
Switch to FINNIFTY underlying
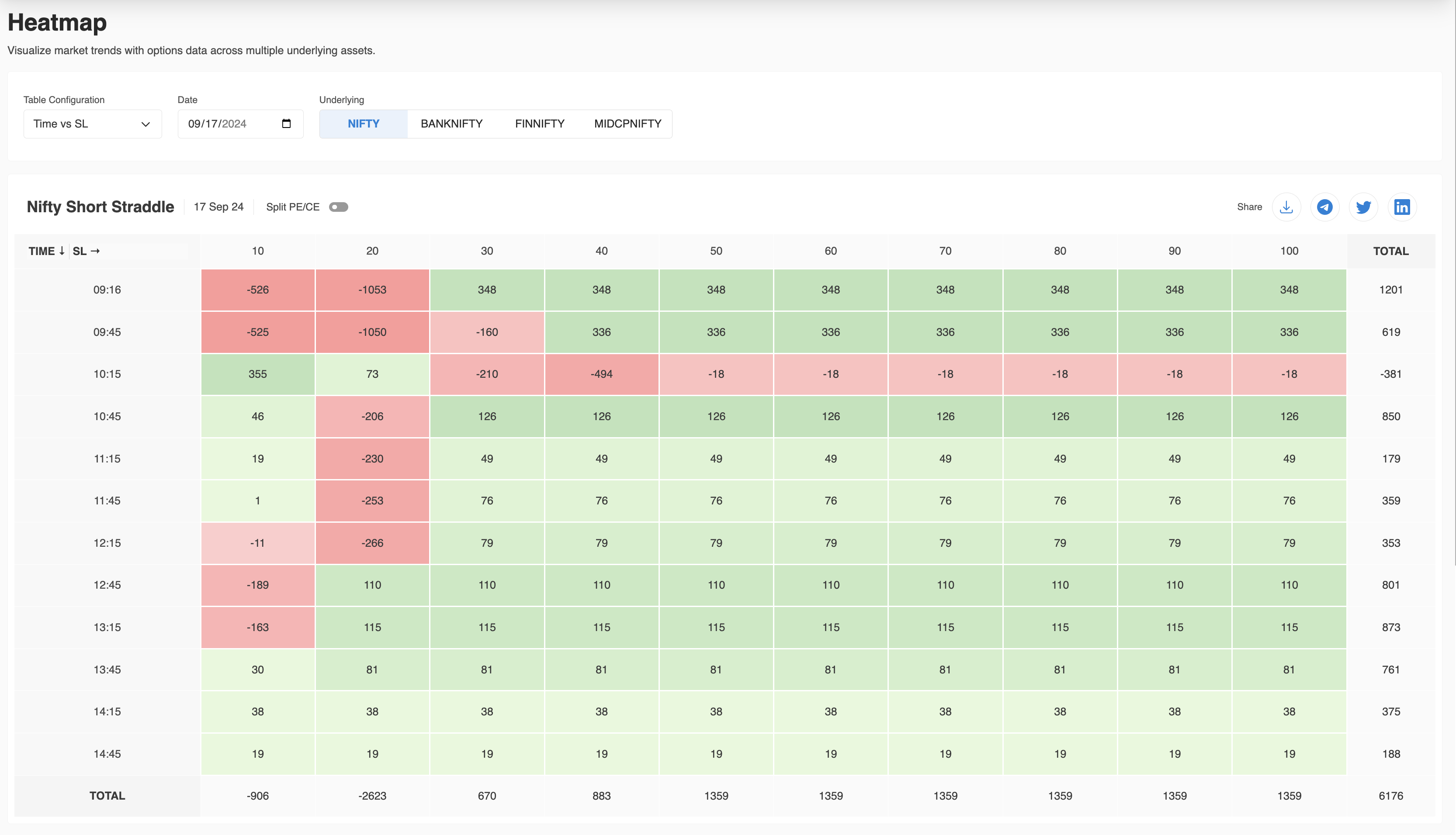point(539,124)
